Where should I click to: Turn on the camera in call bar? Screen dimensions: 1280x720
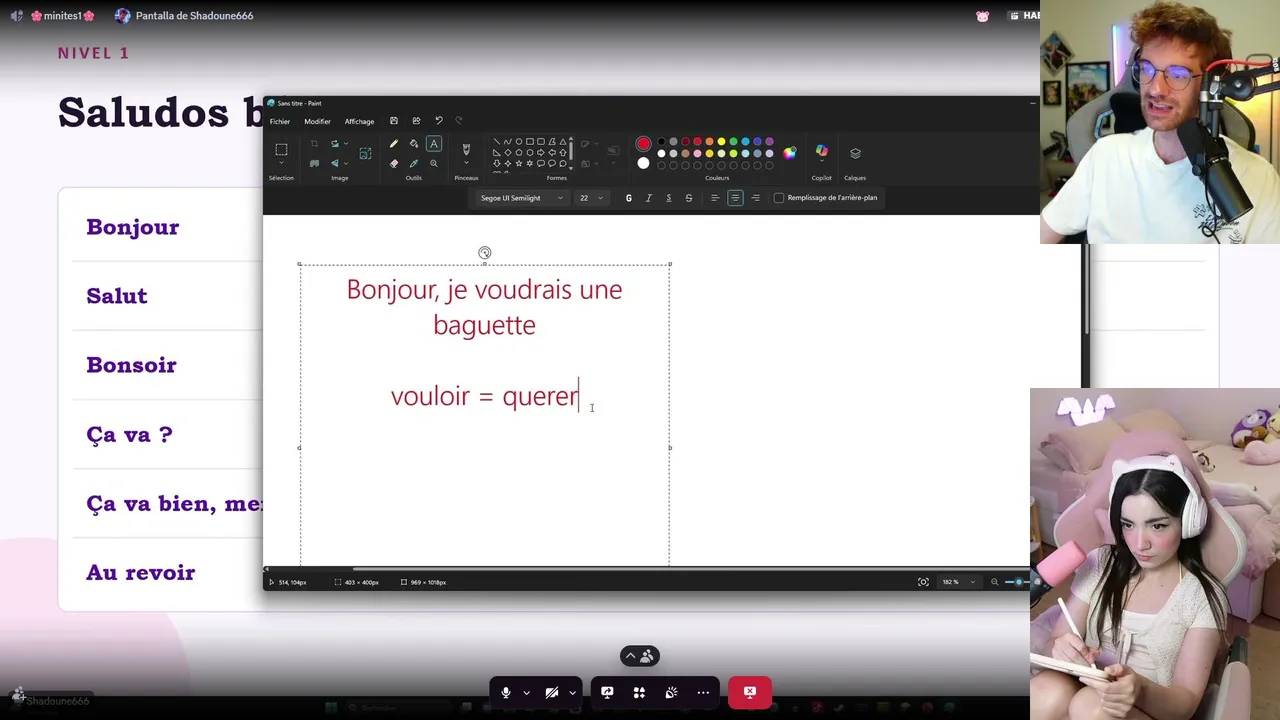pyautogui.click(x=552, y=692)
